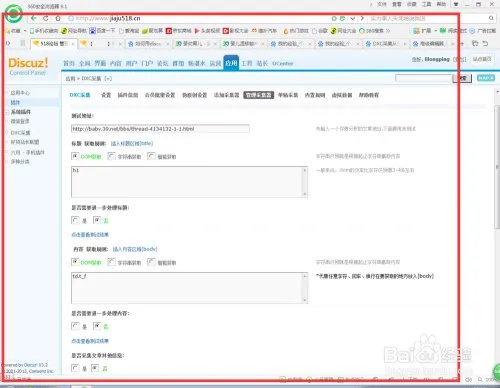Go back with the green back arrow
500x388 pixels.
pos(33,18)
